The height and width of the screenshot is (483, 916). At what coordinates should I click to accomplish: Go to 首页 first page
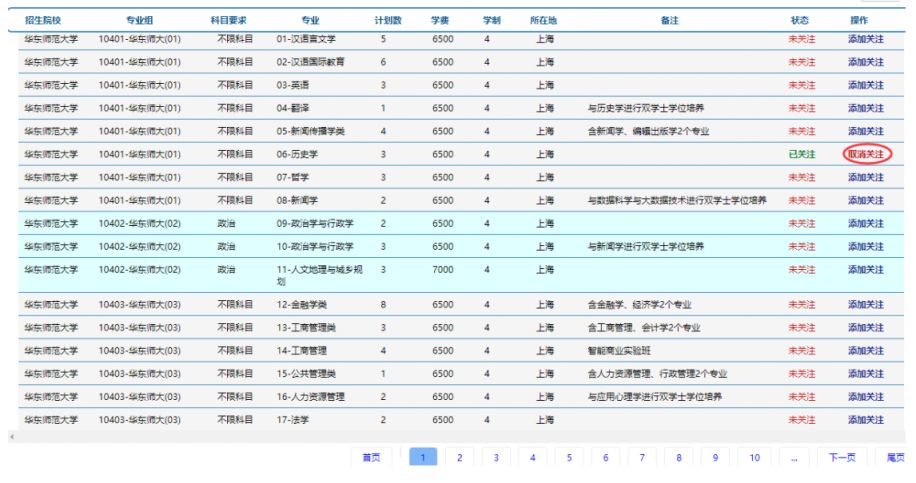[372, 457]
